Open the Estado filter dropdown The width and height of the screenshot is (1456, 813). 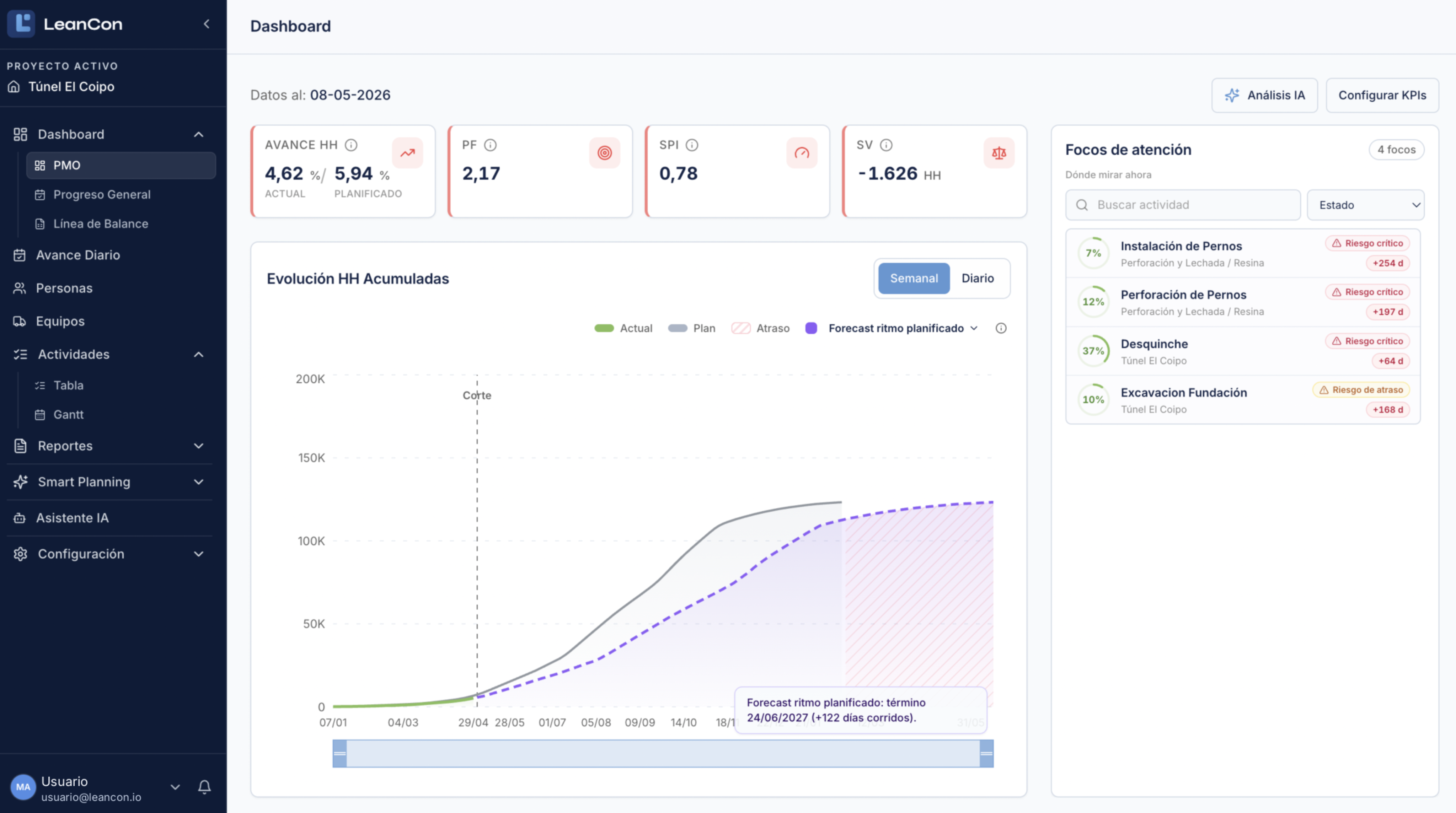click(1365, 205)
